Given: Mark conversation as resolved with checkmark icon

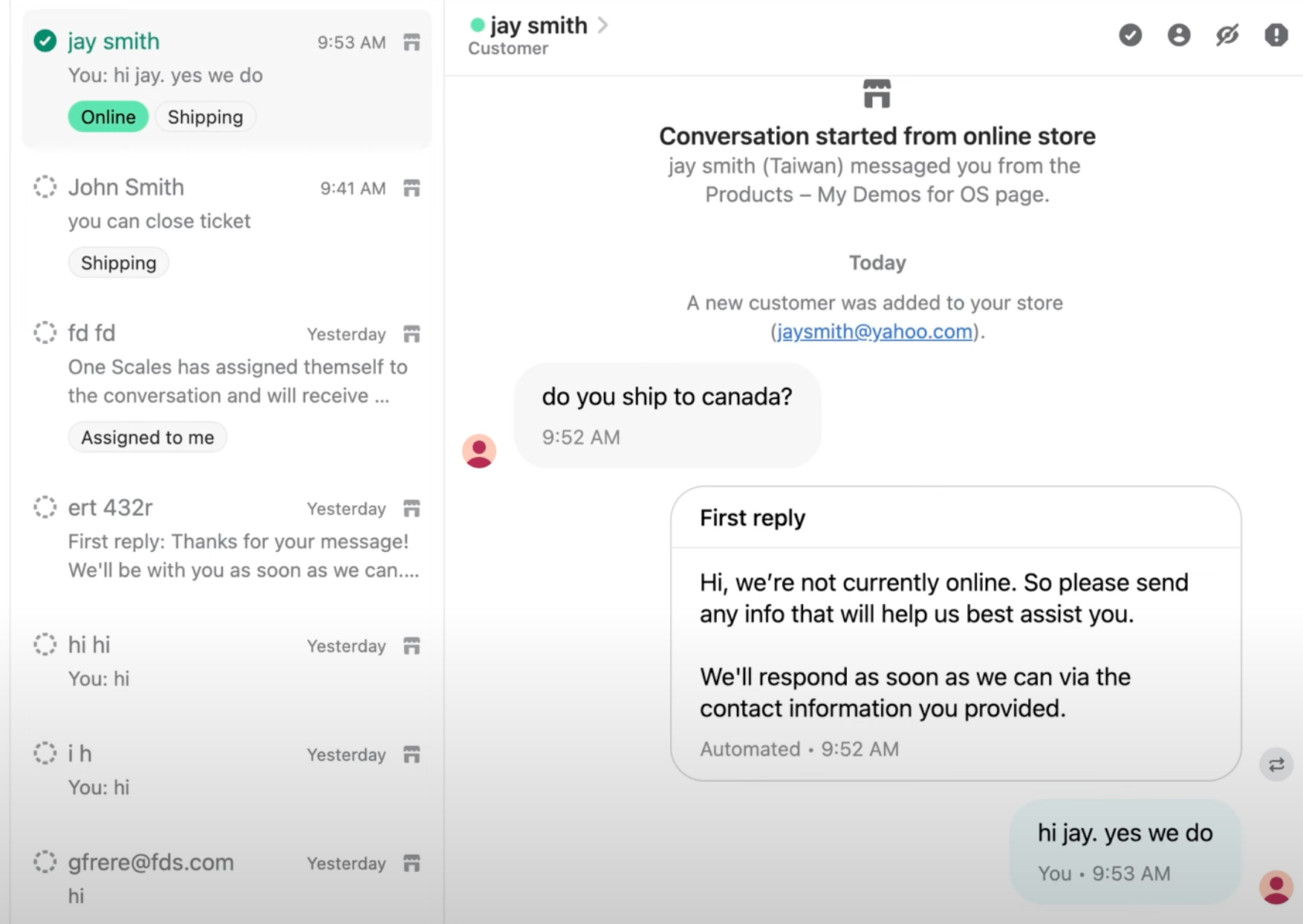Looking at the screenshot, I should pos(1130,35).
